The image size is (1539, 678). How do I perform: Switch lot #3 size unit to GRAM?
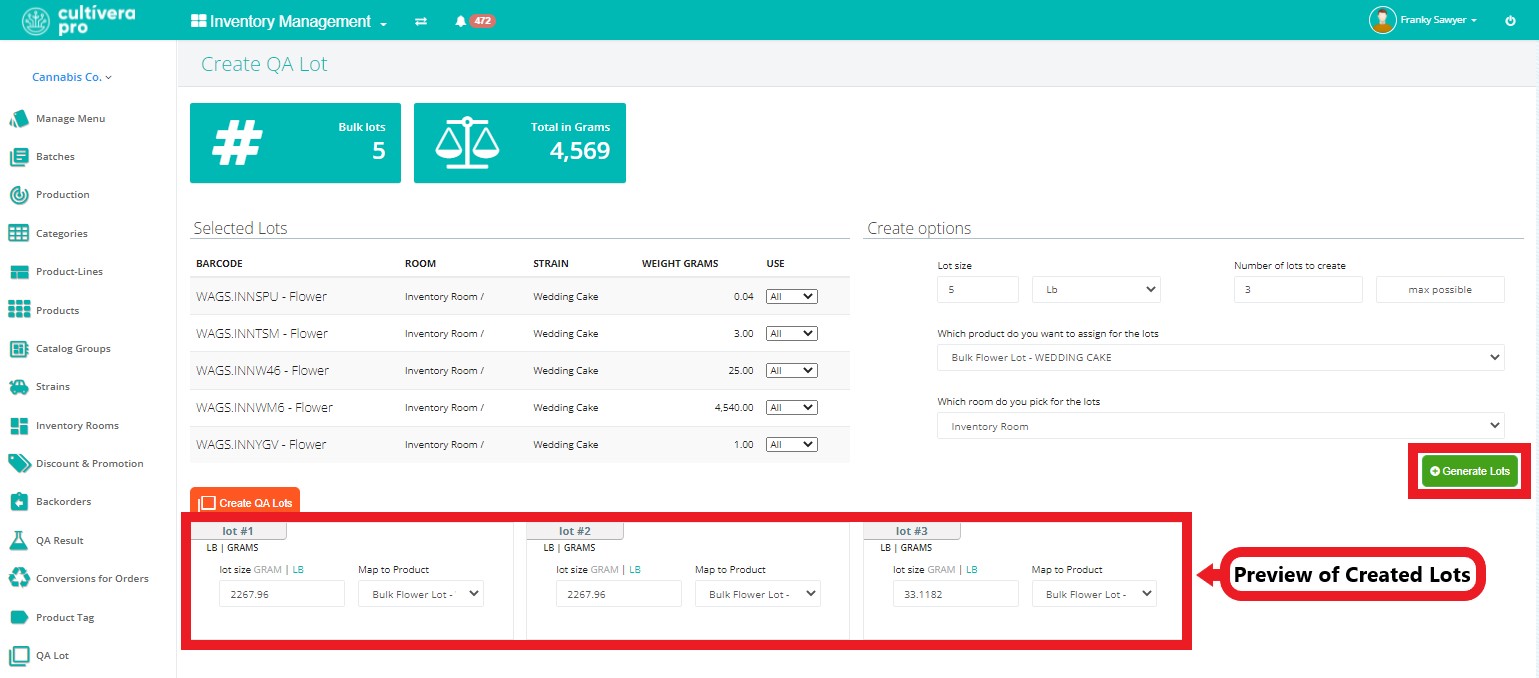pyautogui.click(x=942, y=570)
